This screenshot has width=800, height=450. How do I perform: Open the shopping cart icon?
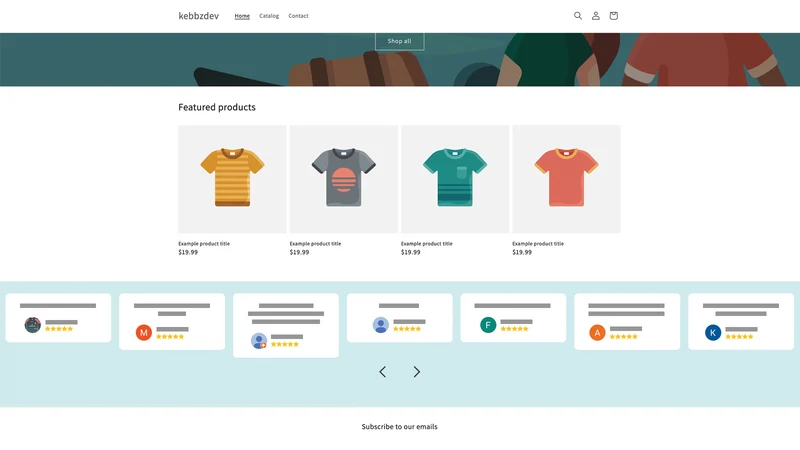[x=613, y=16]
